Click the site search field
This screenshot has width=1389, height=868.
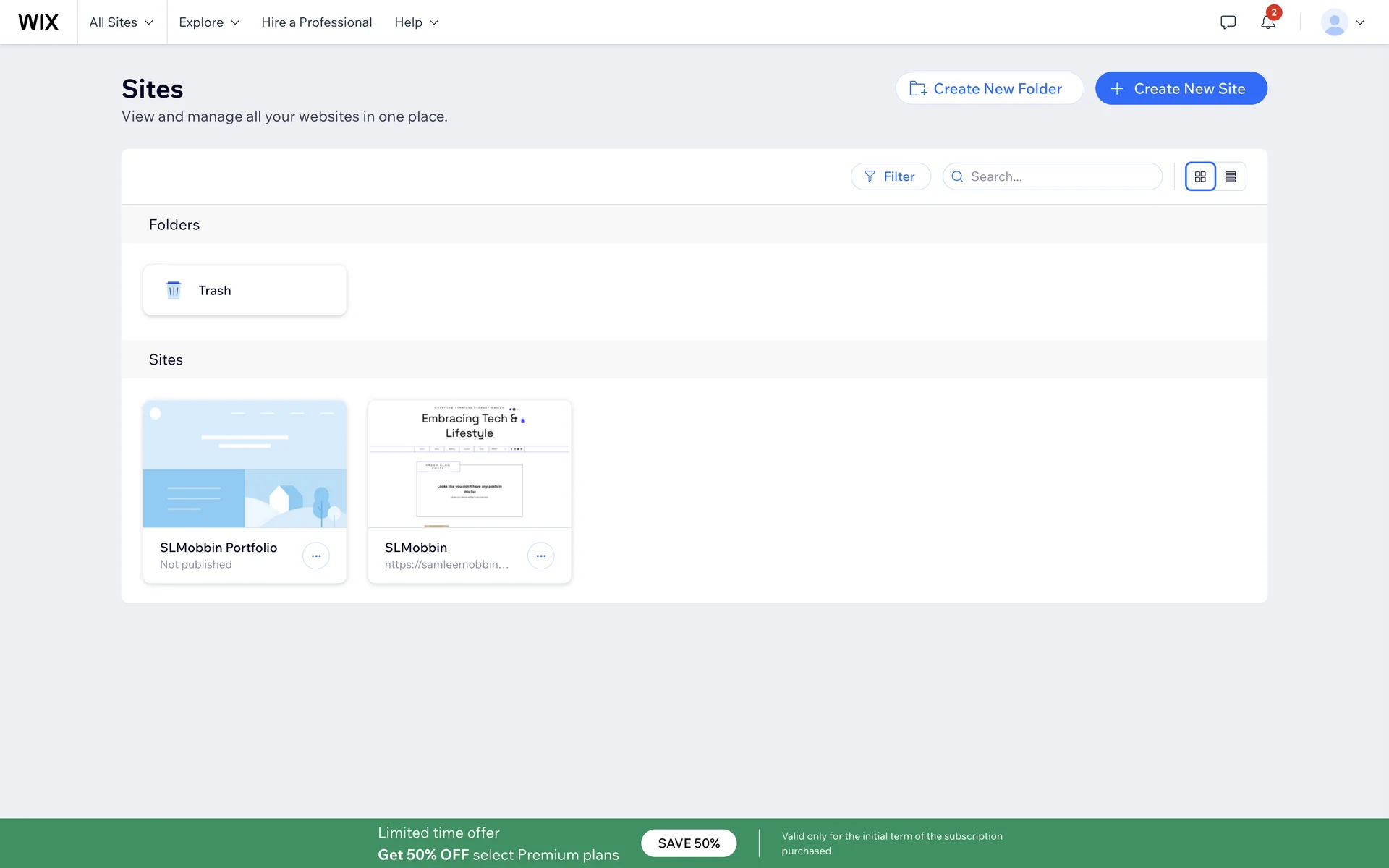pyautogui.click(x=1060, y=176)
